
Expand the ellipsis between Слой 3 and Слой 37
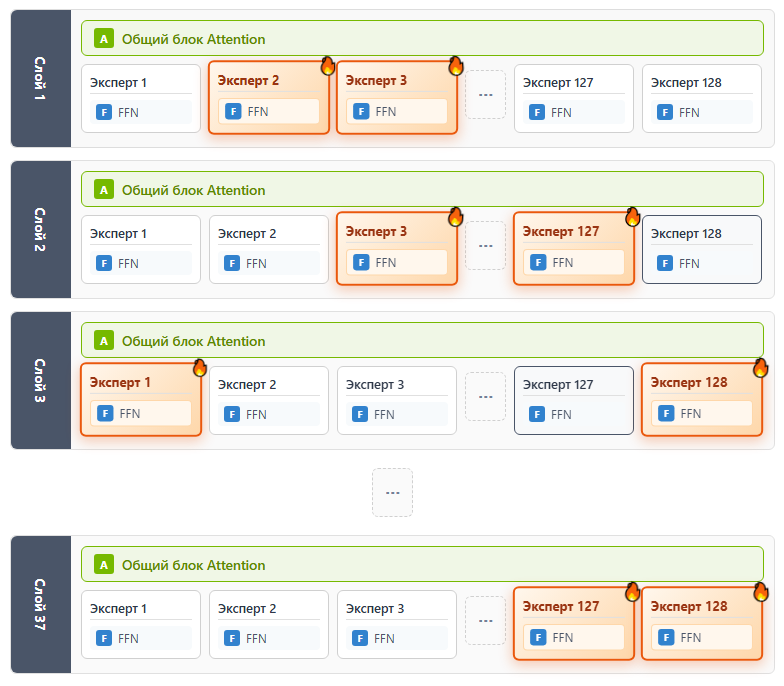(x=392, y=493)
